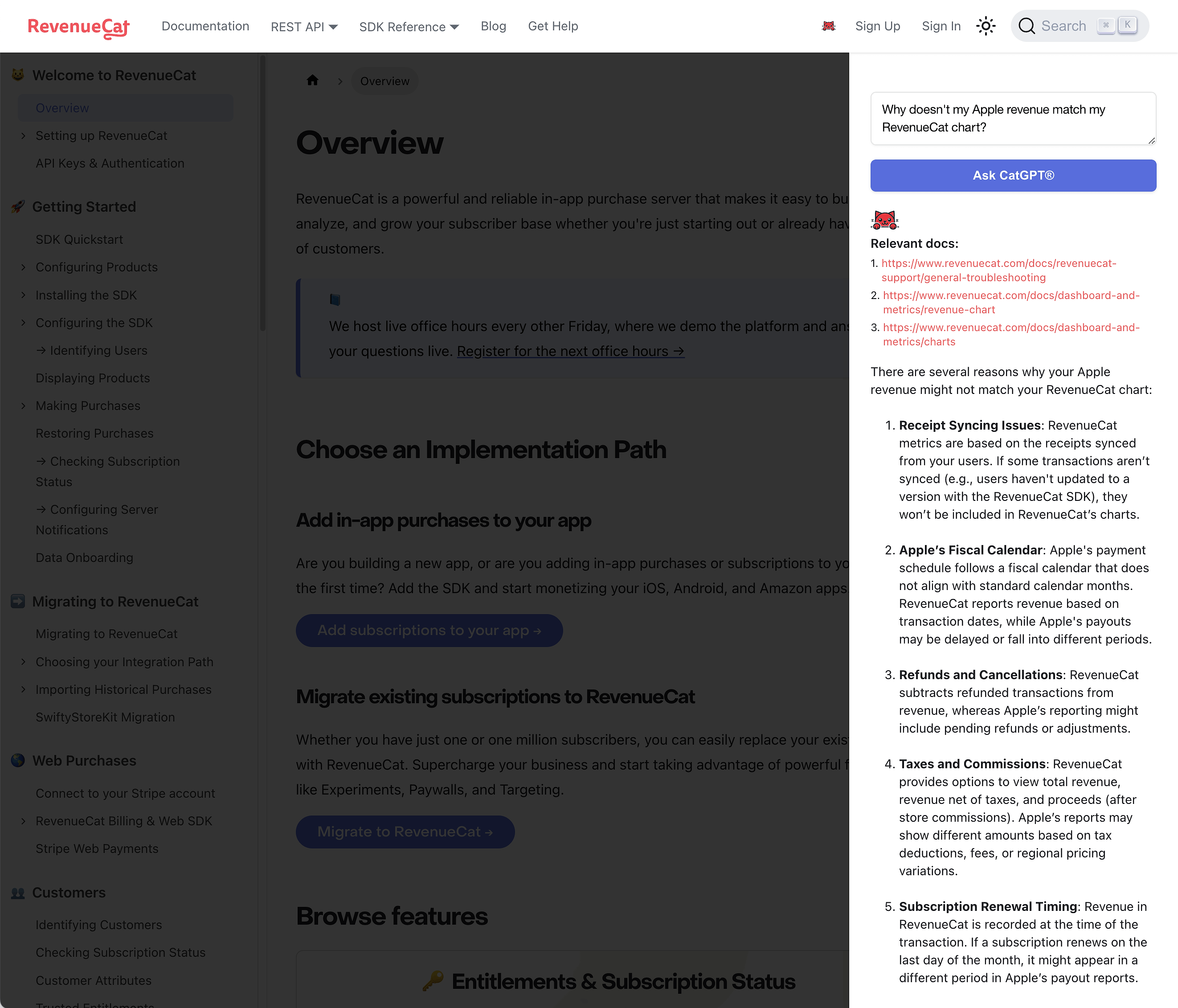This screenshot has width=1178, height=1008.
Task: Click the Web Purchases globe icon
Action: click(18, 760)
